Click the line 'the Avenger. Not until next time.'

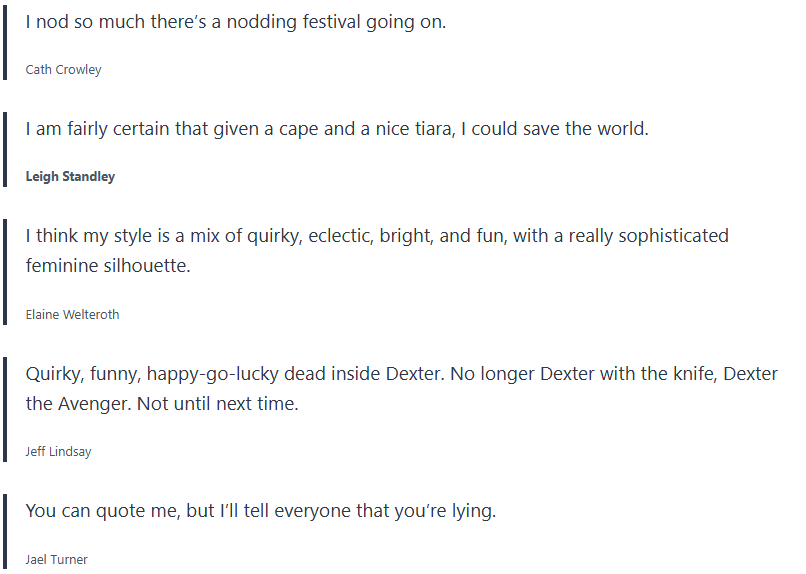click(x=162, y=404)
